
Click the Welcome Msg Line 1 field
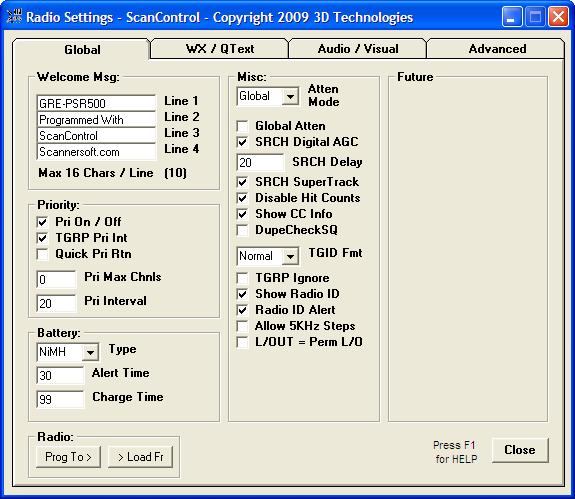pos(96,103)
